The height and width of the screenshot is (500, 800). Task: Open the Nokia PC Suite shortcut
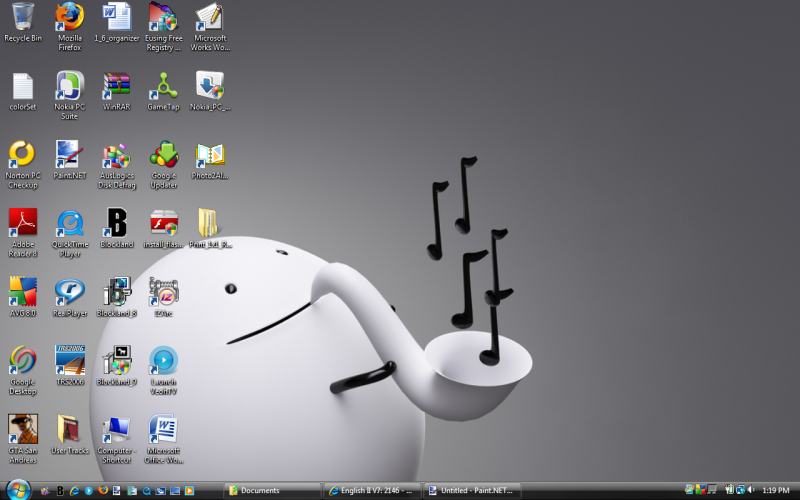click(70, 95)
